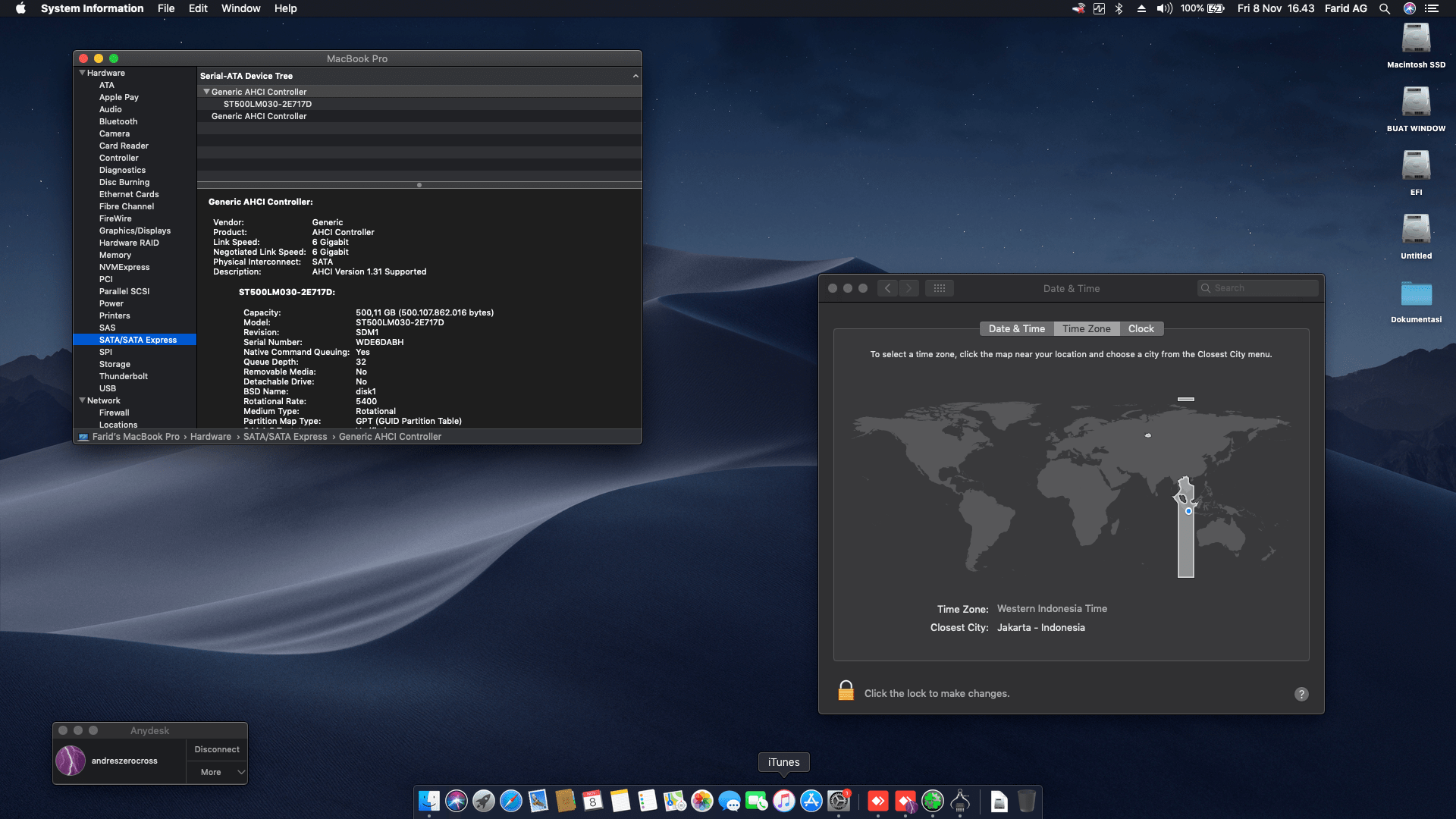Open the App Store from the Dock
Image resolution: width=1456 pixels, height=819 pixels.
(811, 802)
